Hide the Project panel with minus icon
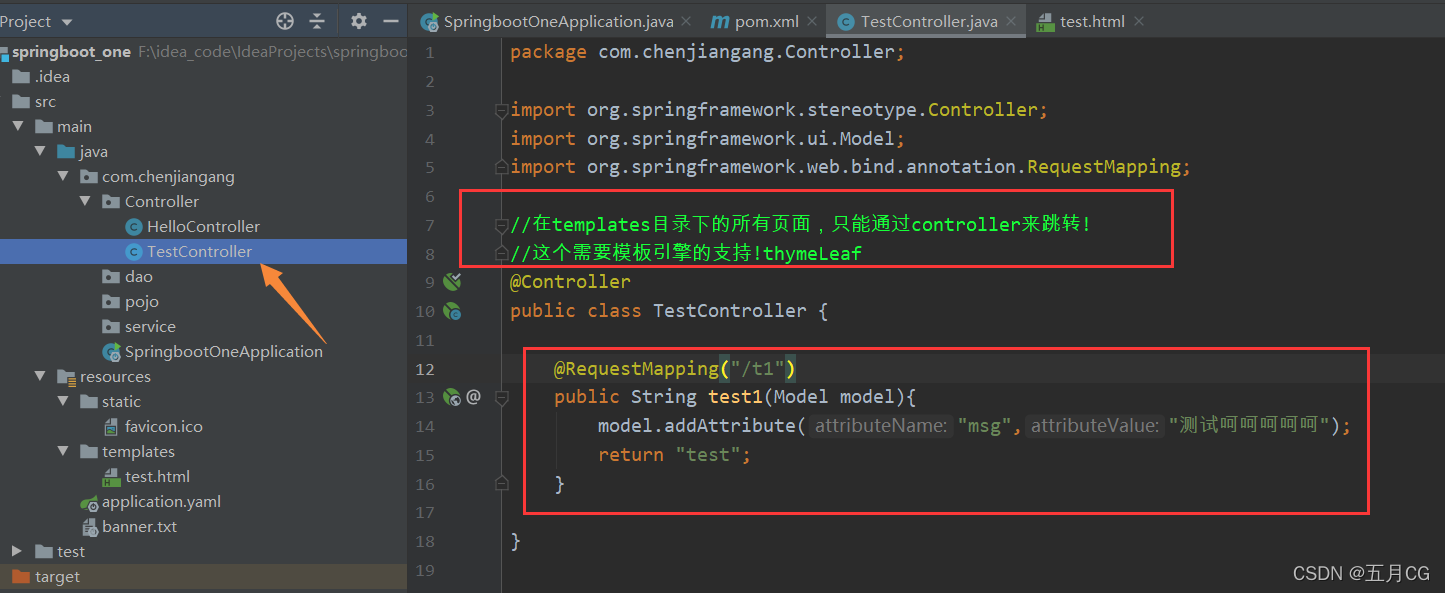 [x=391, y=21]
